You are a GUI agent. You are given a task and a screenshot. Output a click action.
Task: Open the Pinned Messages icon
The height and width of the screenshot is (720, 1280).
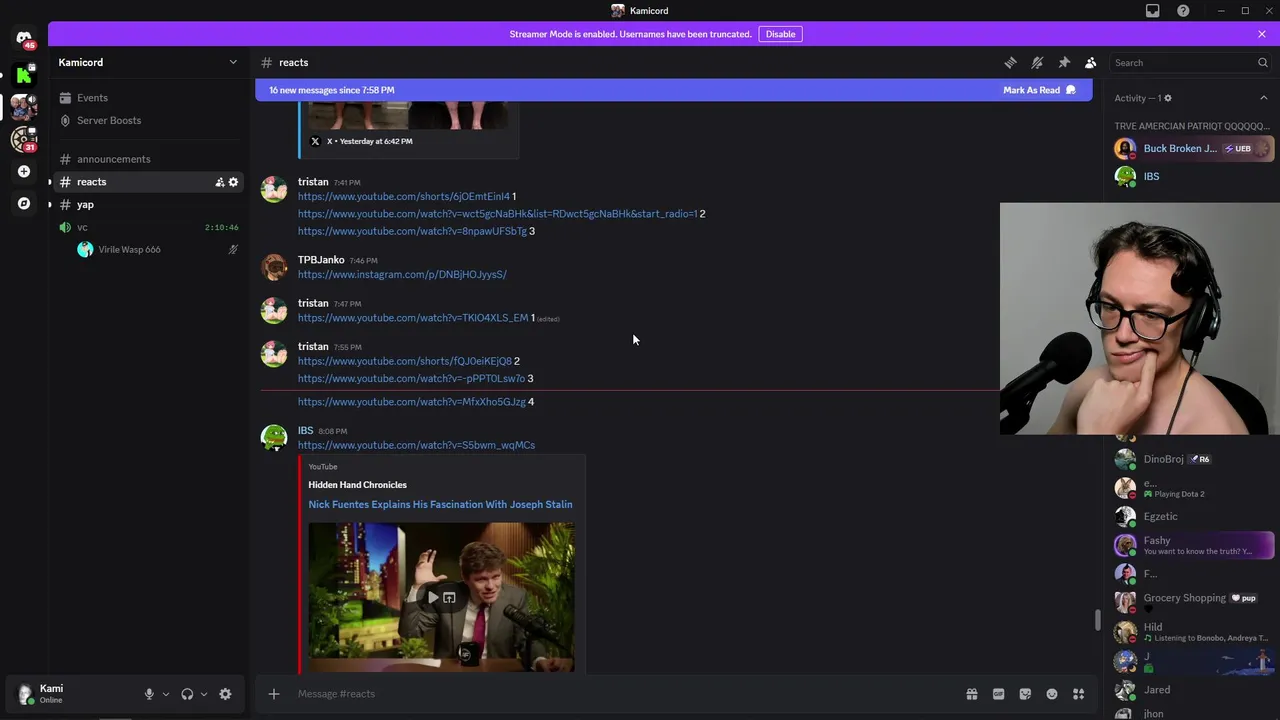click(x=1064, y=62)
